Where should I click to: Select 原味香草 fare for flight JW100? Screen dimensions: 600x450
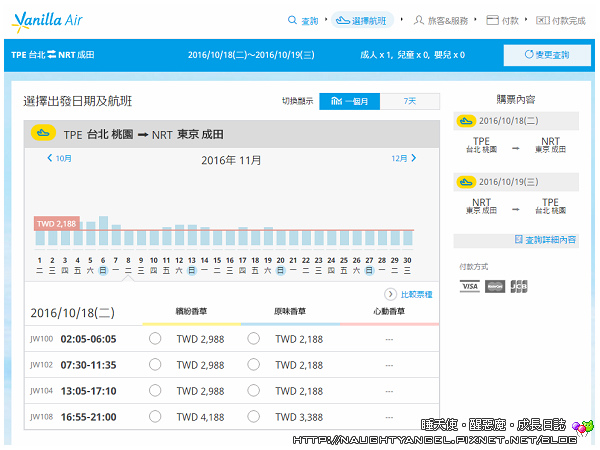click(x=253, y=339)
